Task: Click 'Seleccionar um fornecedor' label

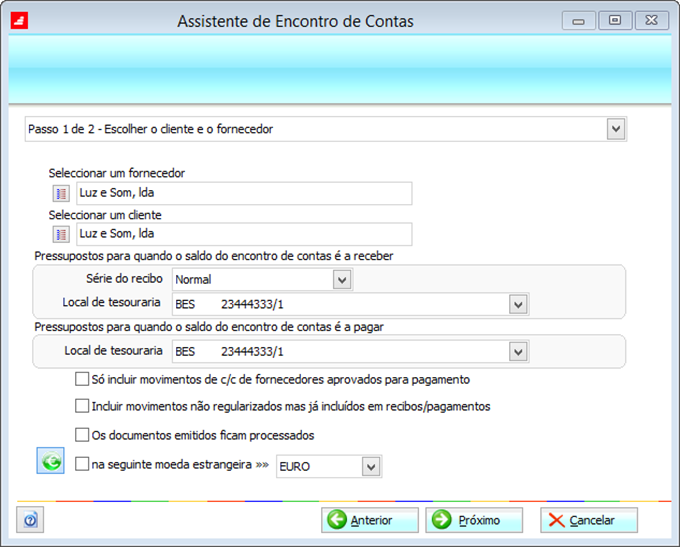Action: point(117,173)
